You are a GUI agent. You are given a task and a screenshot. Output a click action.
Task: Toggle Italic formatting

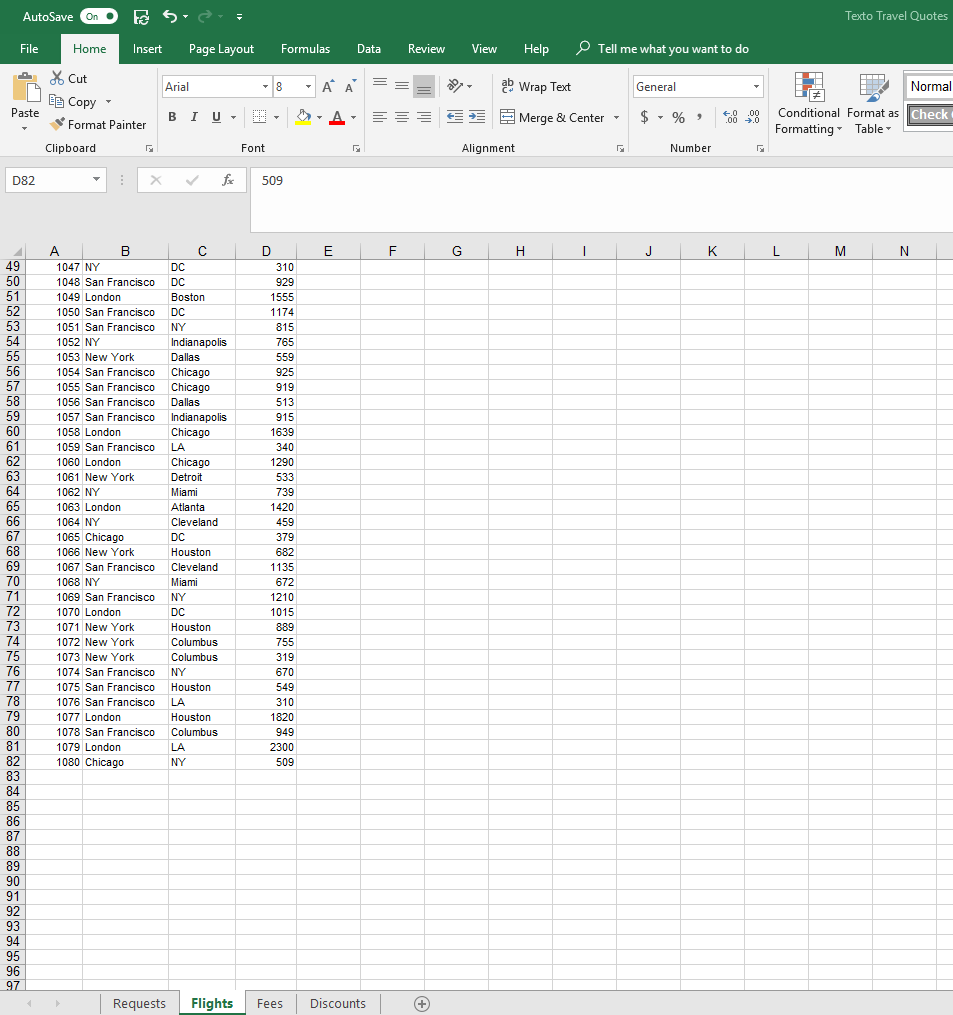tap(194, 117)
